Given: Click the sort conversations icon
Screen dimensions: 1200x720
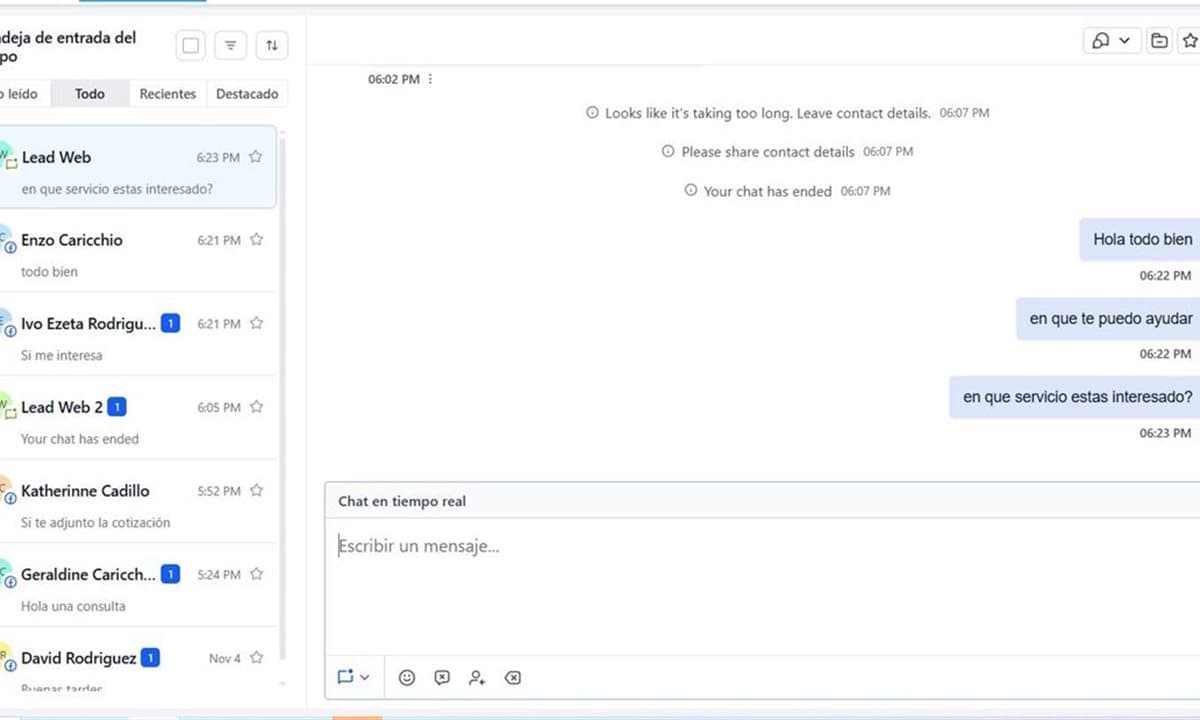Looking at the screenshot, I should 272,45.
